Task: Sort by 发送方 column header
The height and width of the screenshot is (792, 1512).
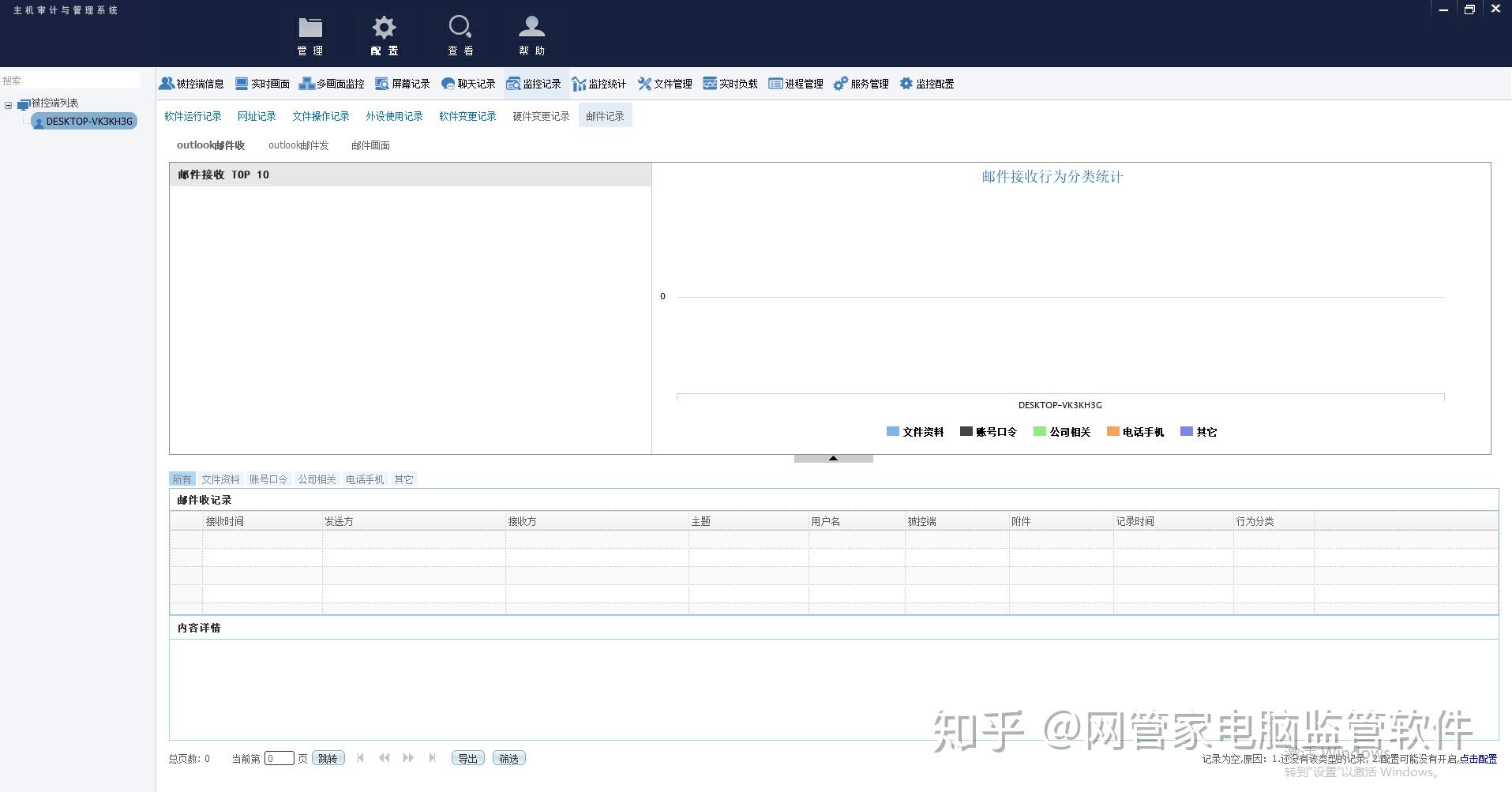Action: [x=414, y=521]
